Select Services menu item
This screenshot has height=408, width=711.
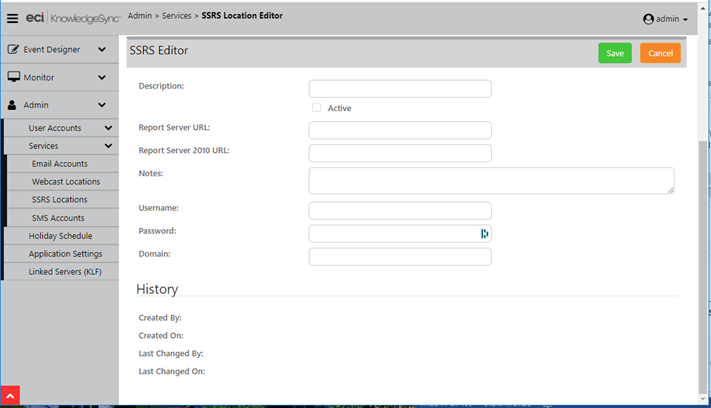click(43, 146)
